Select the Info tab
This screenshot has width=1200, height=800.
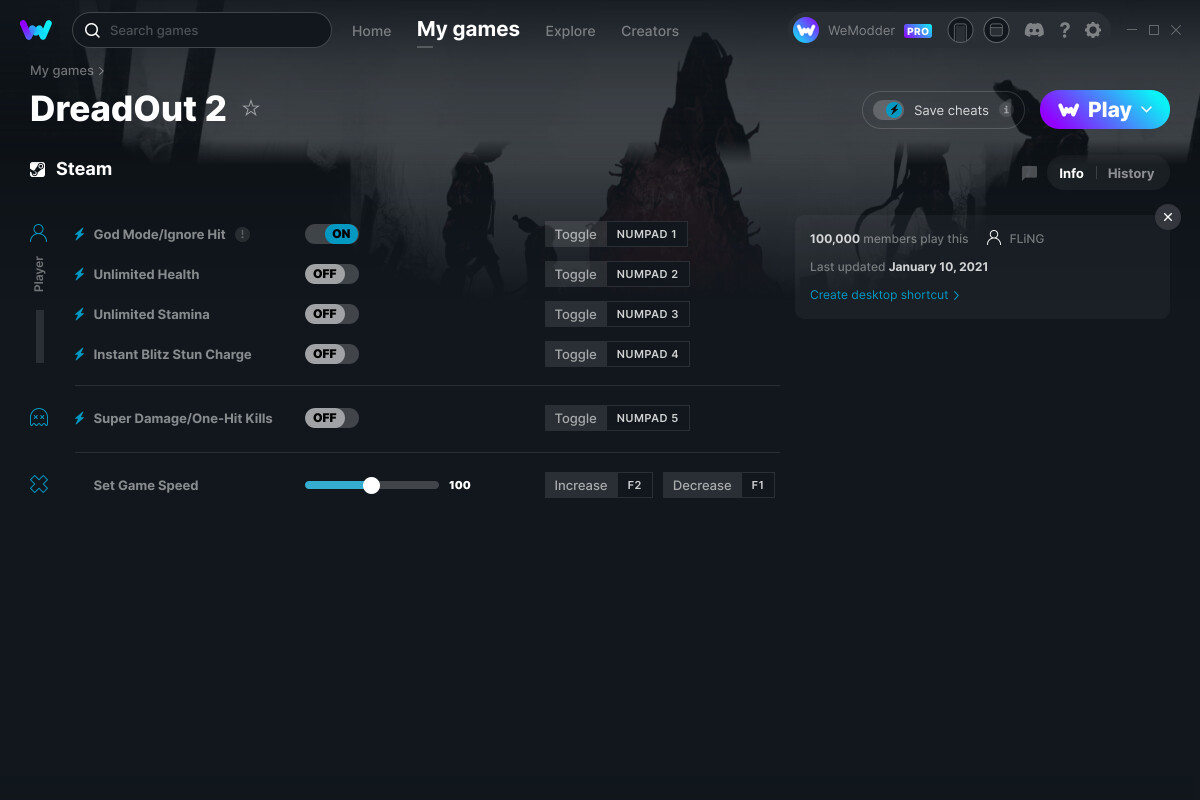coord(1071,173)
